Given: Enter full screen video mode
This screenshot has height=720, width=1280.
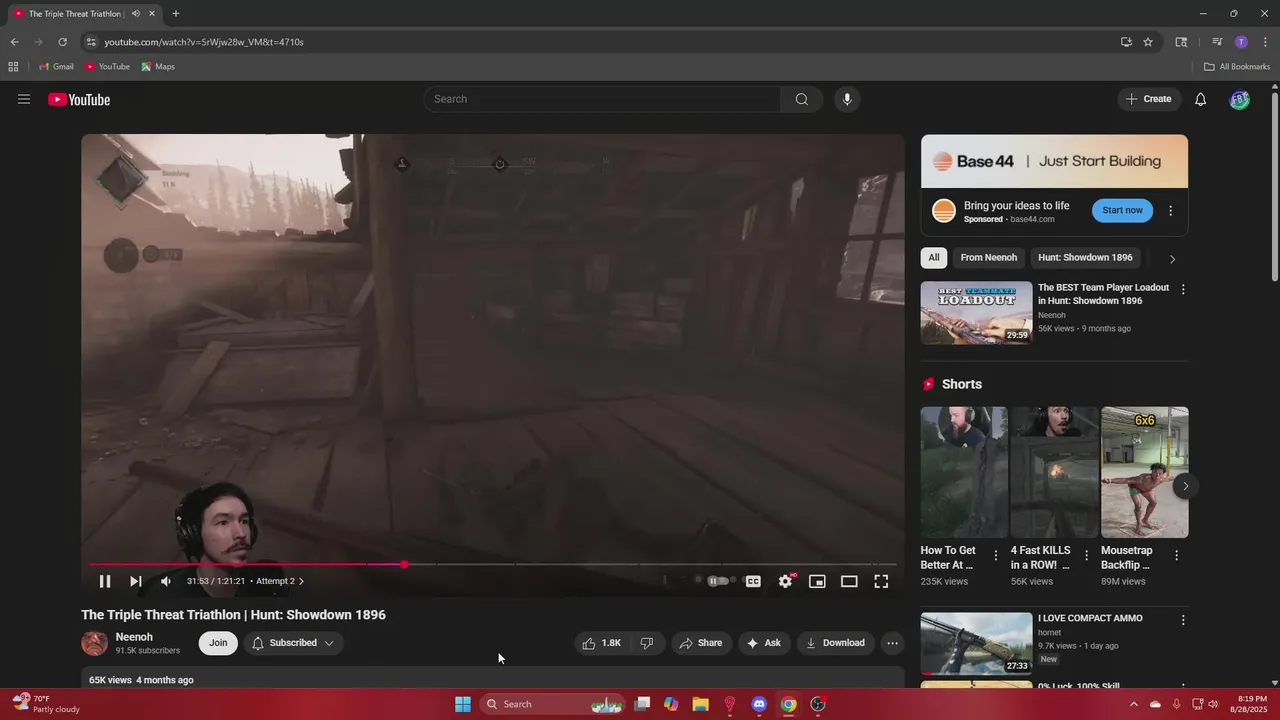Looking at the screenshot, I should (x=881, y=581).
